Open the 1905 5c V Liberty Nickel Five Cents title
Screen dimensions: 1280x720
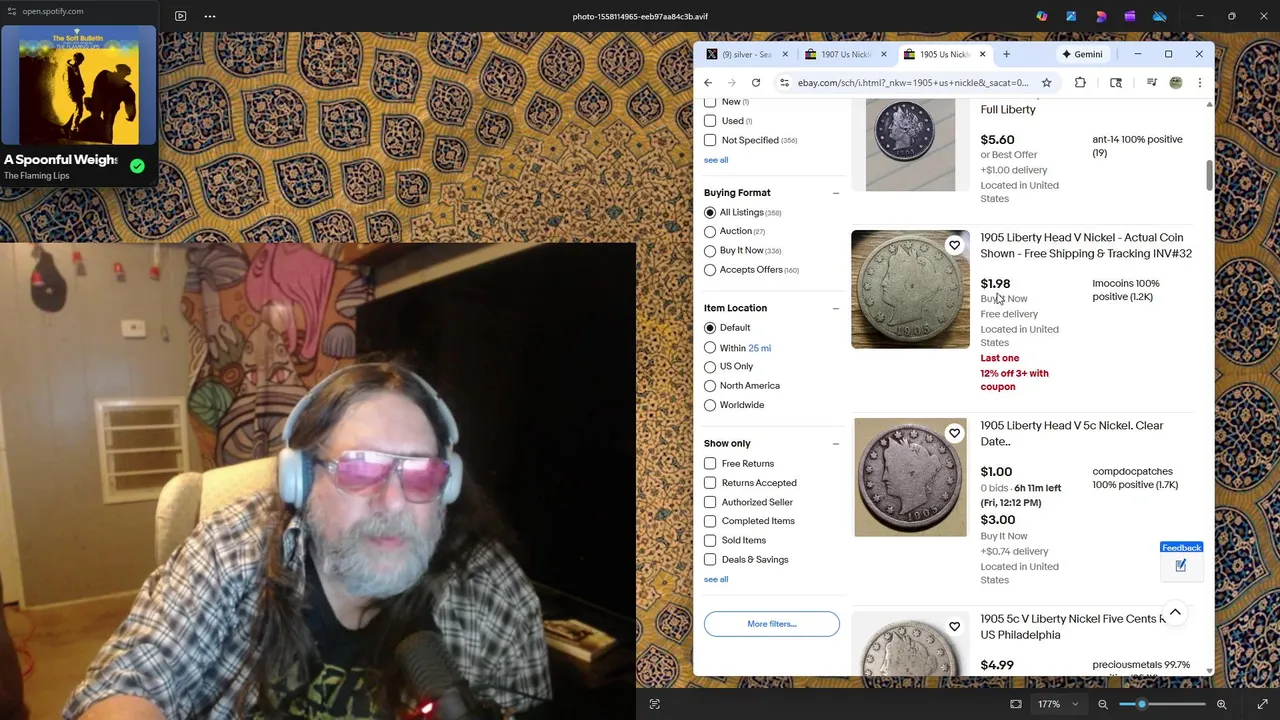tap(1073, 627)
